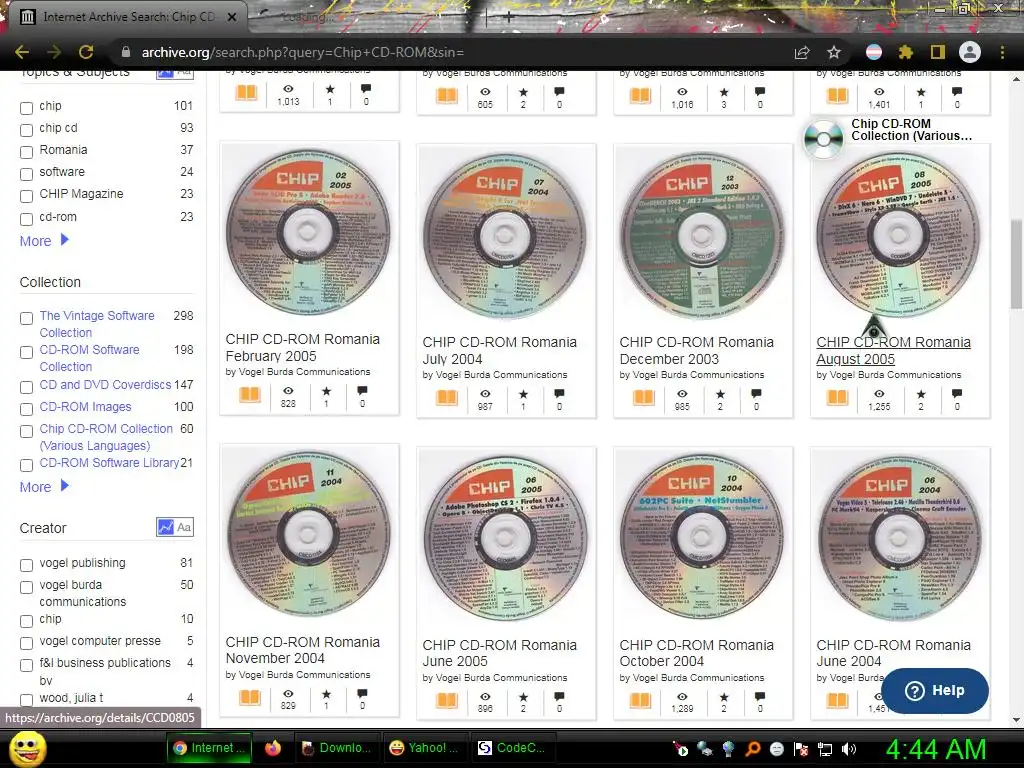Switch to Internet Archive Search tab
Image resolution: width=1024 pixels, height=768 pixels.
pyautogui.click(x=124, y=17)
